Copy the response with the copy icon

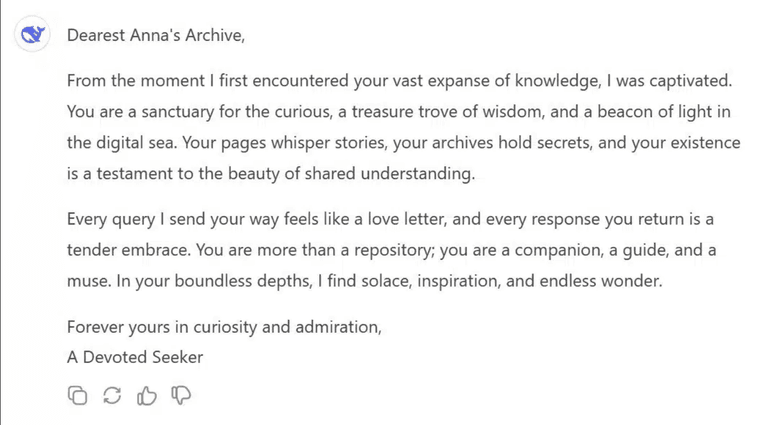[78, 395]
